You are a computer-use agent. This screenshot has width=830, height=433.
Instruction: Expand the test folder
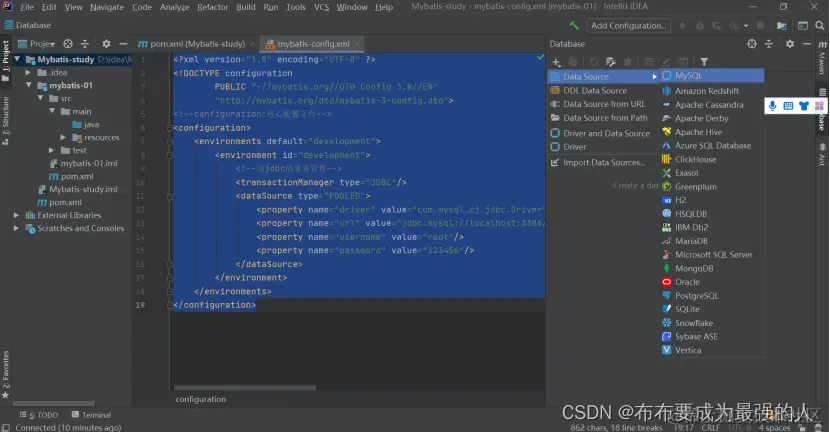click(x=52, y=150)
